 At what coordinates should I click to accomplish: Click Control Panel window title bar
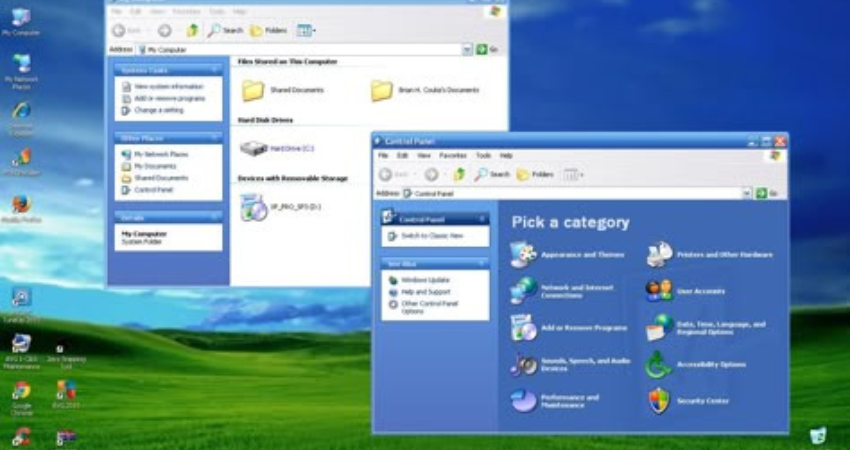579,141
